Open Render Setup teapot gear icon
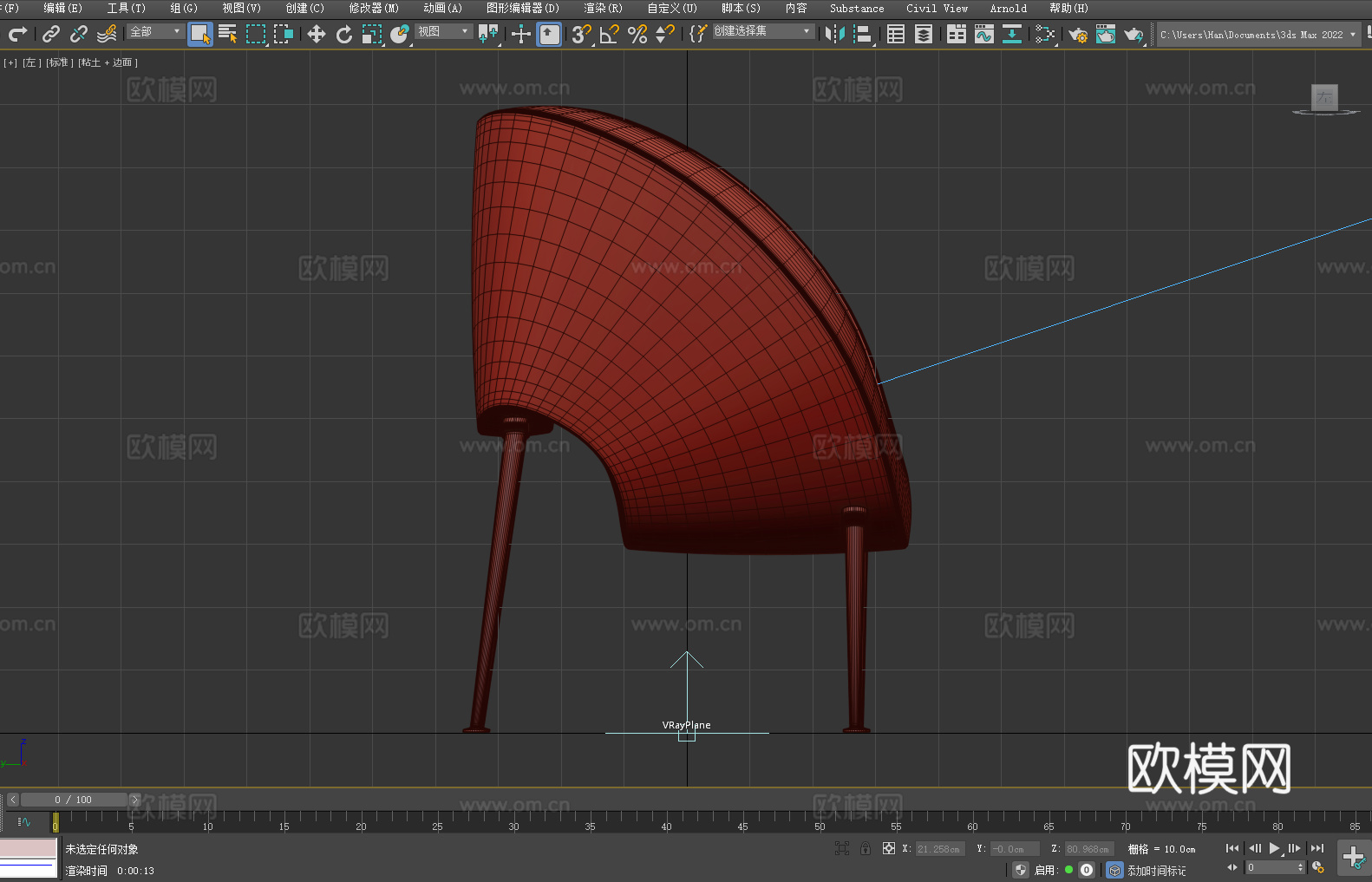1372x882 pixels. [x=1078, y=34]
